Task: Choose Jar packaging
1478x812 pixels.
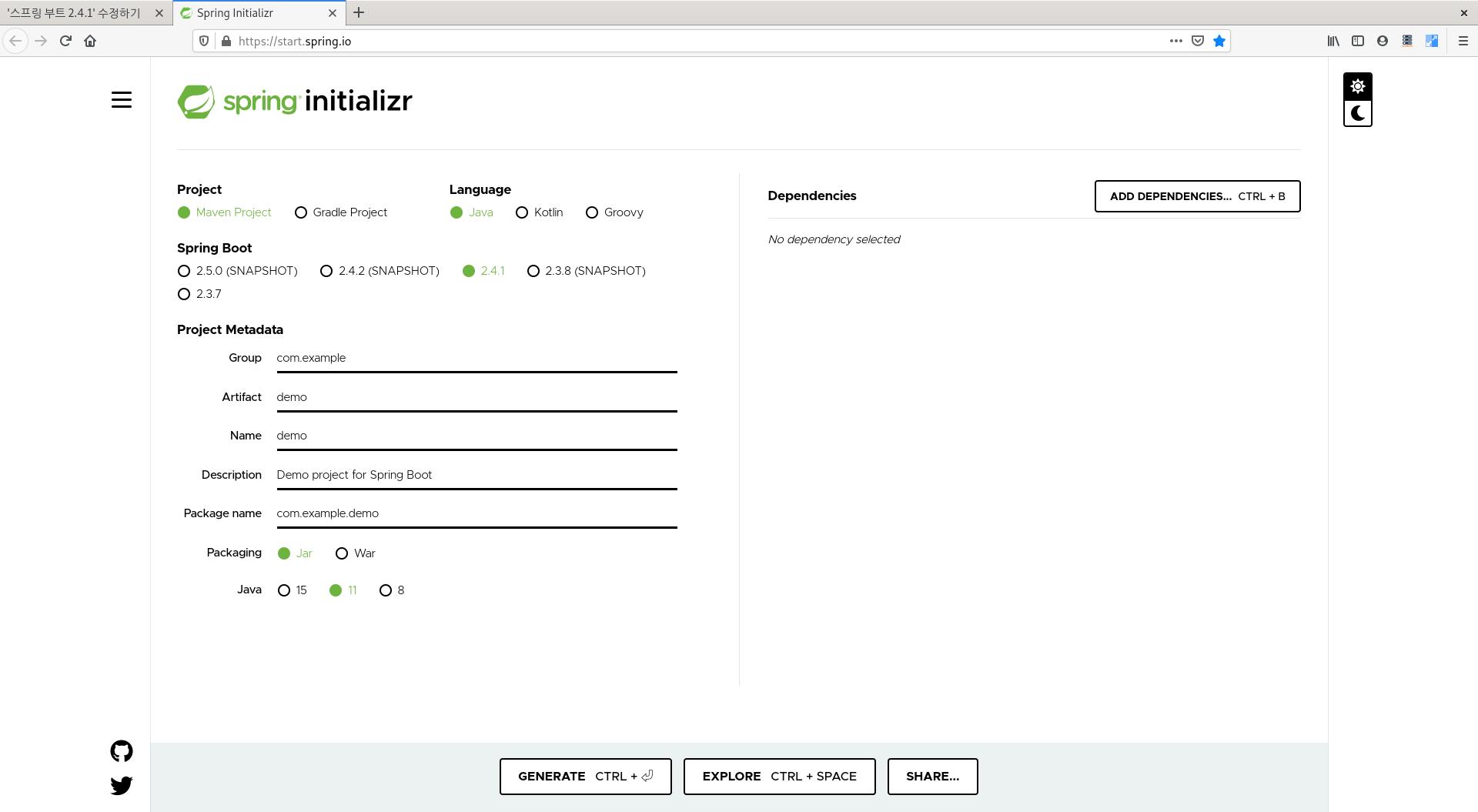Action: (295, 553)
